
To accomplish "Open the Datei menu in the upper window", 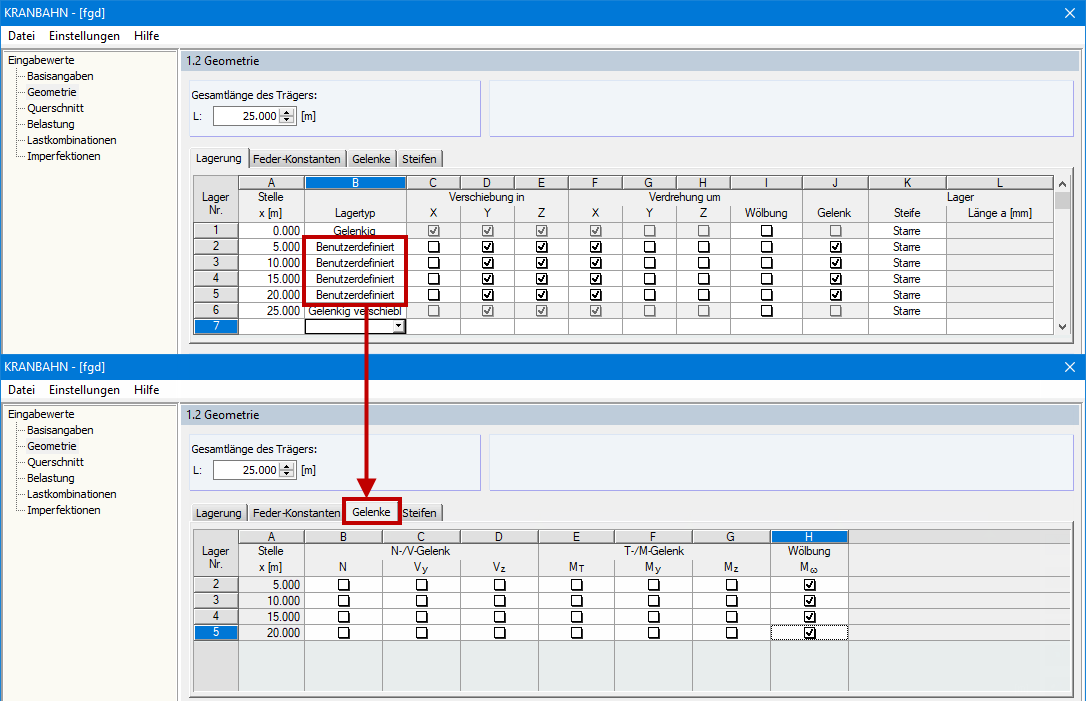I will pyautogui.click(x=21, y=36).
